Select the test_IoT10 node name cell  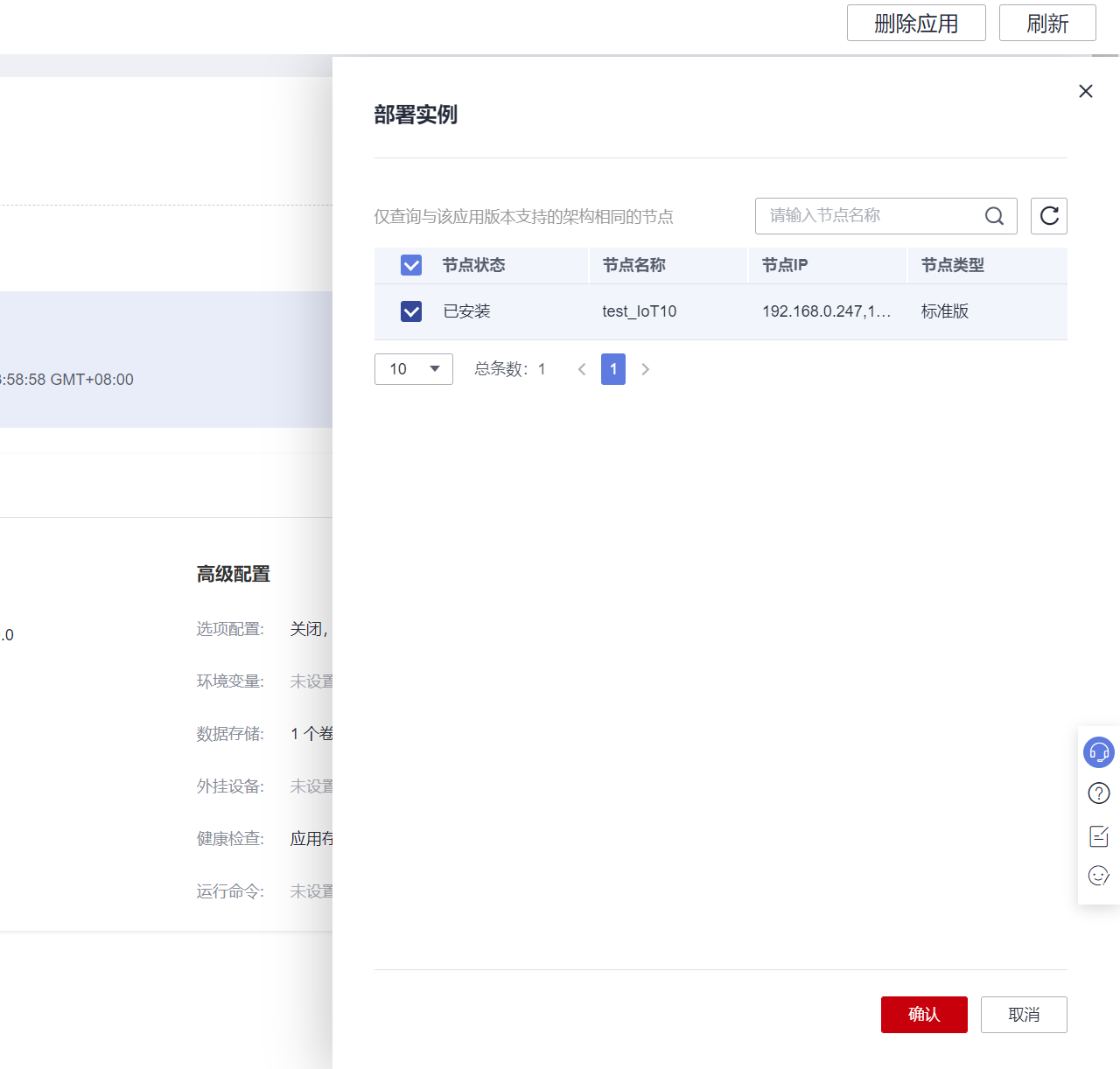(x=640, y=311)
